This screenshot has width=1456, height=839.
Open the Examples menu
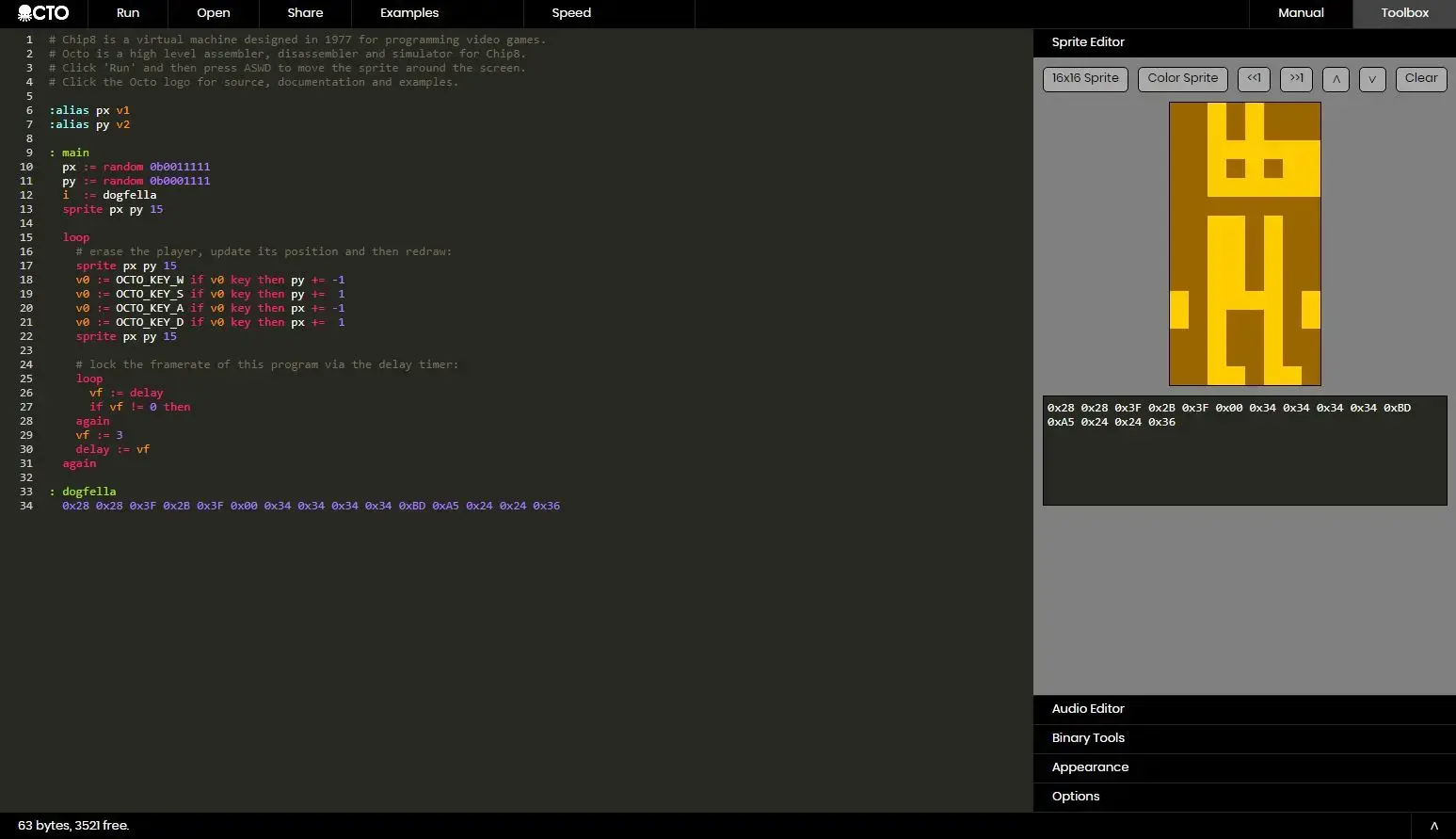[x=409, y=13]
